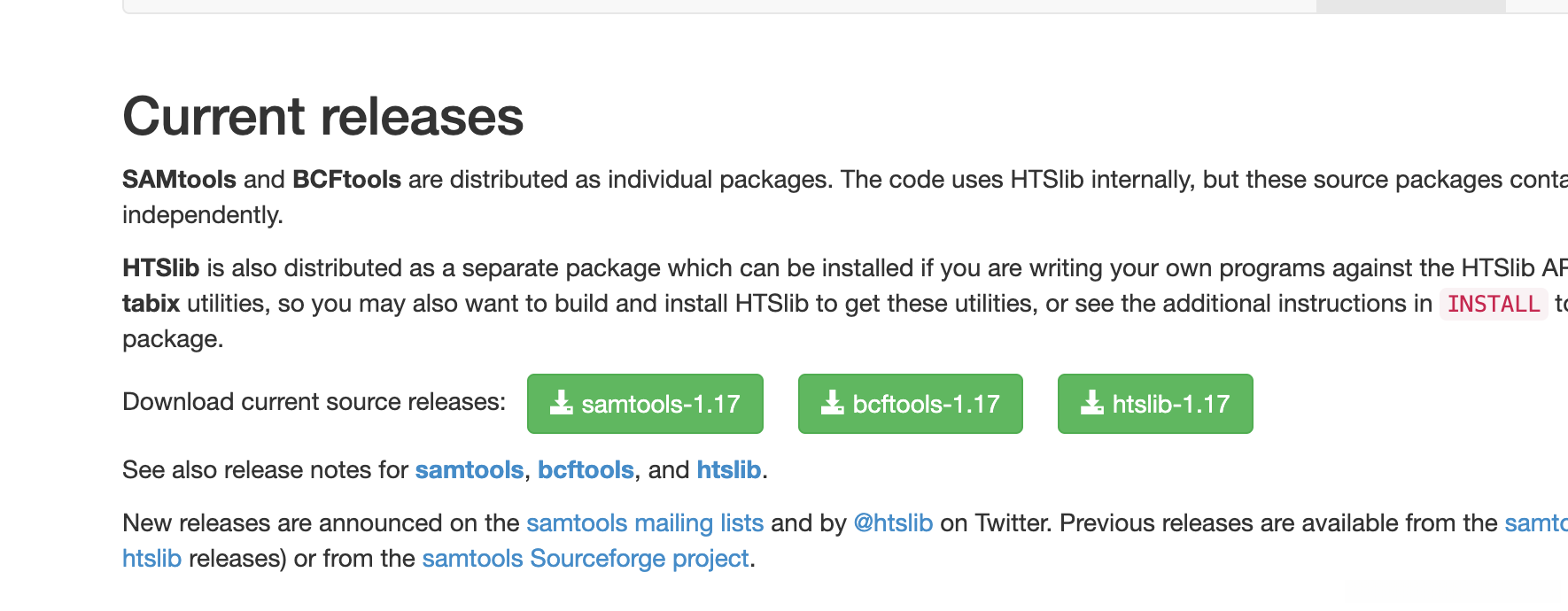Click the bold HTSlib word starting second paragraph

point(160,267)
